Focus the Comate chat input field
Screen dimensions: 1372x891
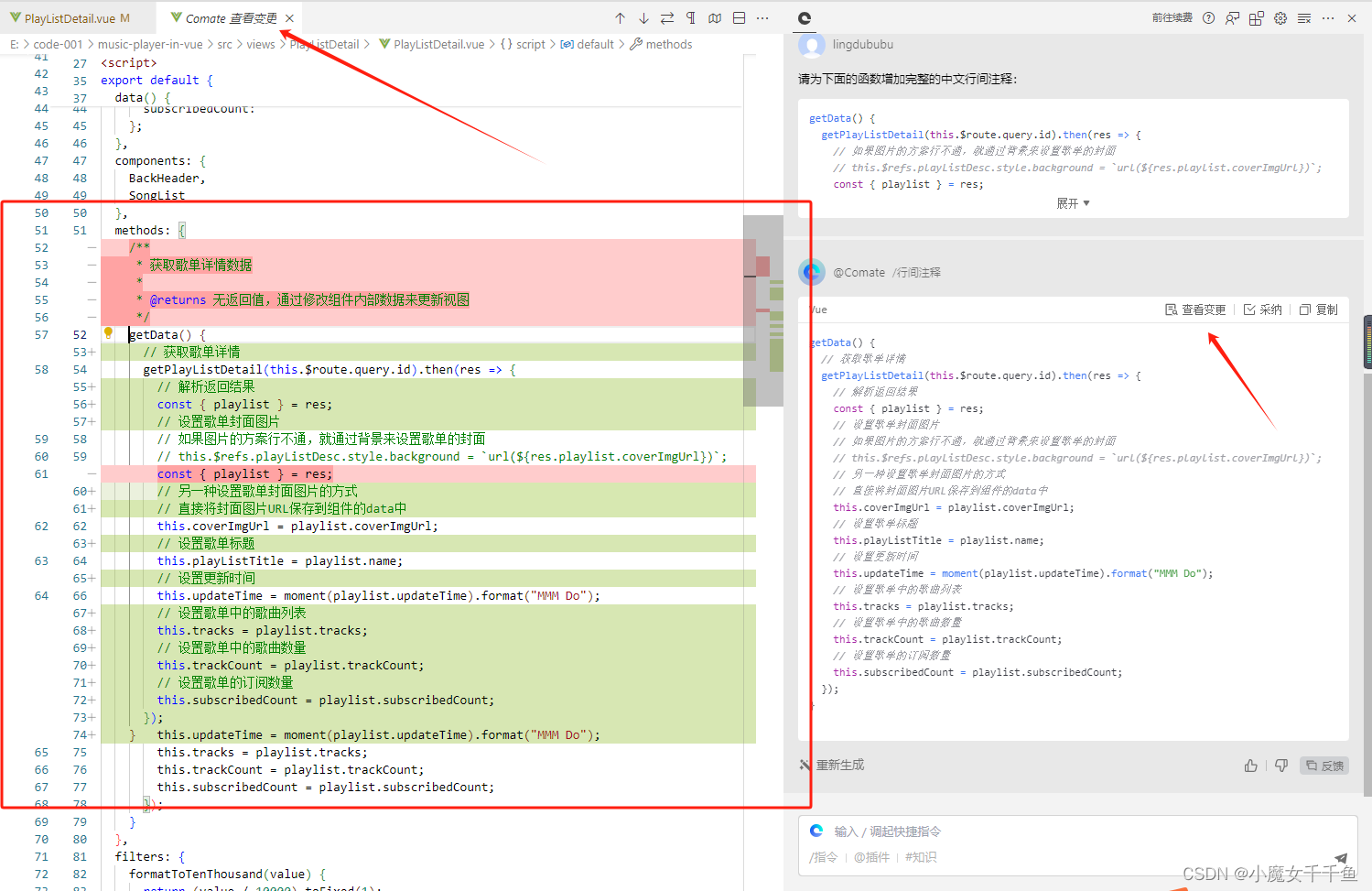1077,831
